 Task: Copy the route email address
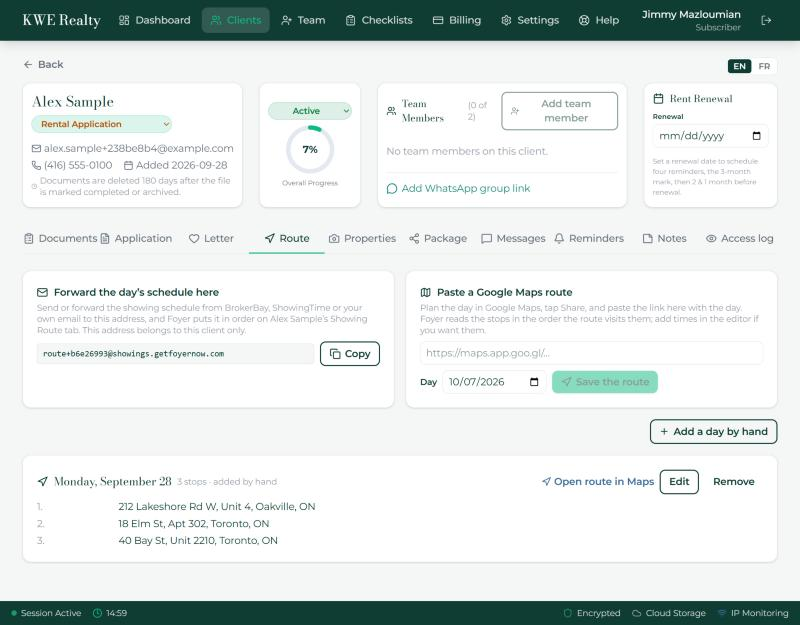(x=350, y=354)
